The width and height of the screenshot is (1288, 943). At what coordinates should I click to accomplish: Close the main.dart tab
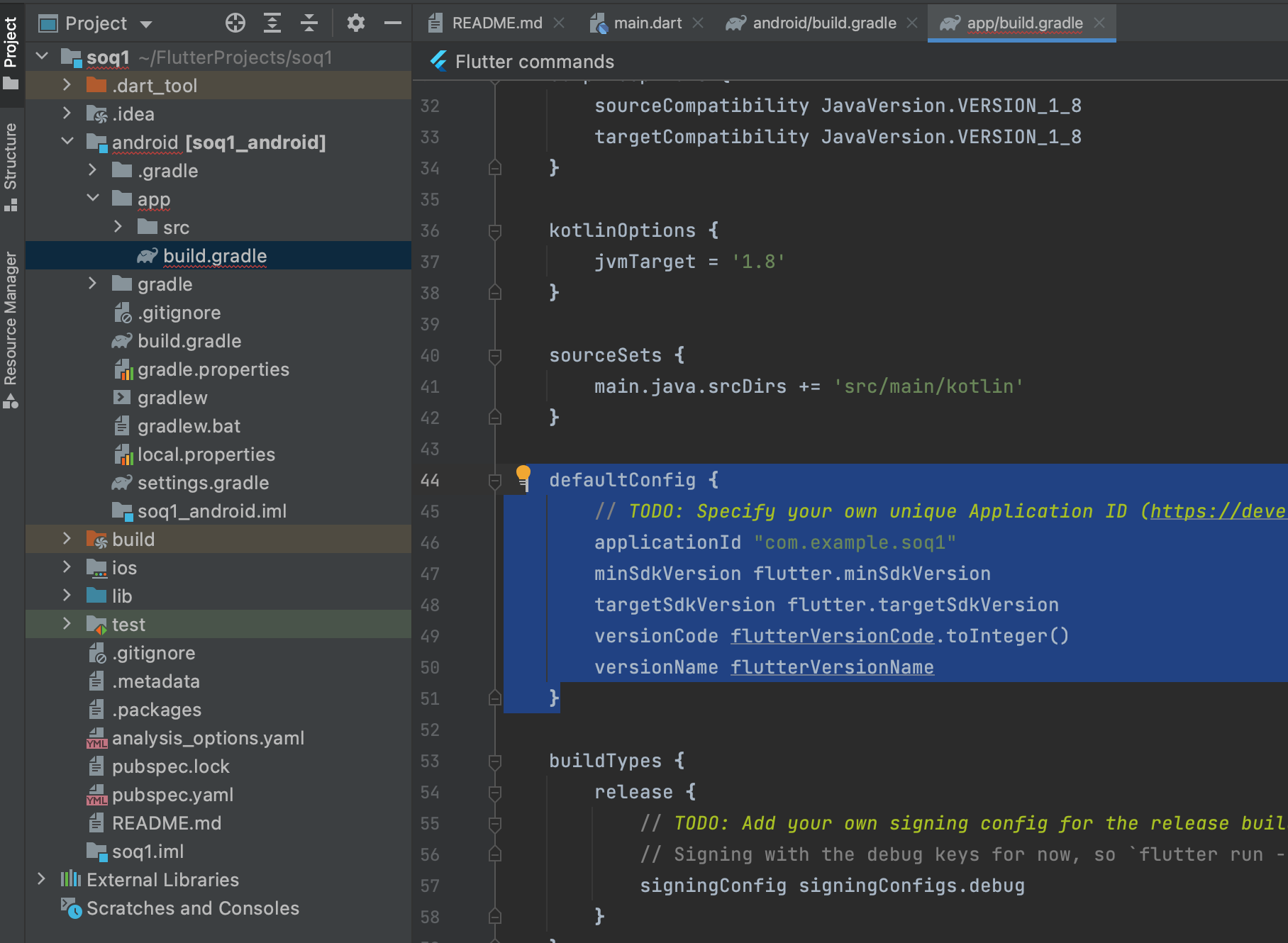(699, 23)
